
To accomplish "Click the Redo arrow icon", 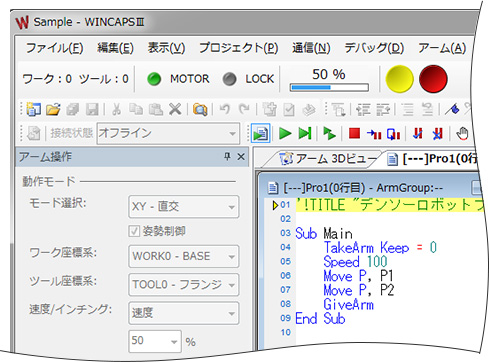I will tap(244, 109).
